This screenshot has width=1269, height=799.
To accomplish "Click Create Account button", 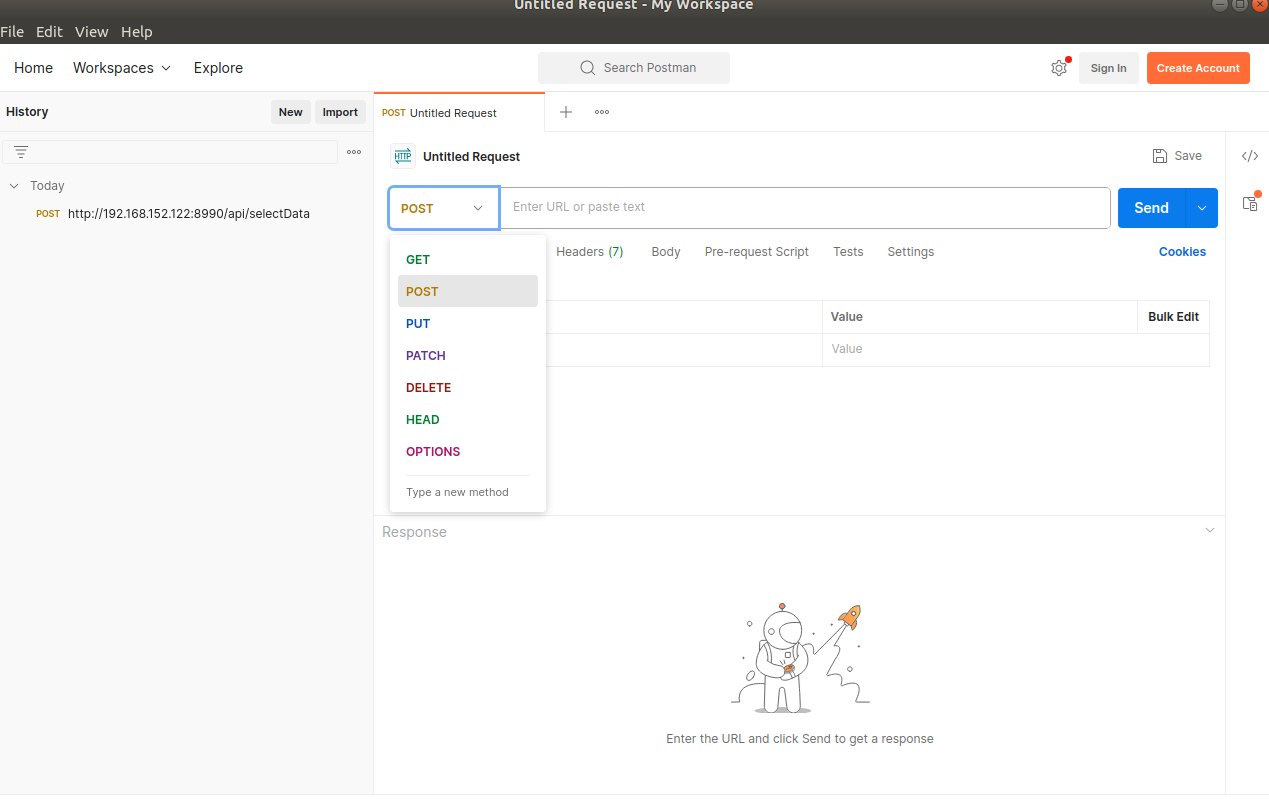I will tap(1198, 68).
